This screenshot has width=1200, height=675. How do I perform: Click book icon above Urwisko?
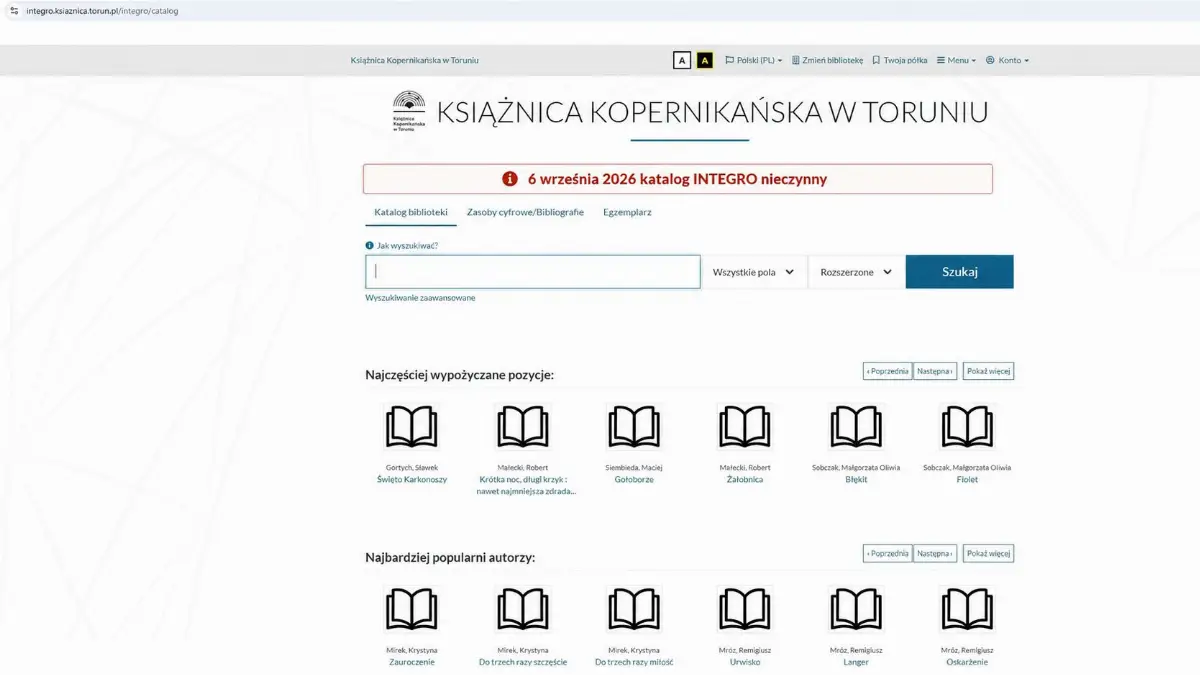(x=745, y=609)
